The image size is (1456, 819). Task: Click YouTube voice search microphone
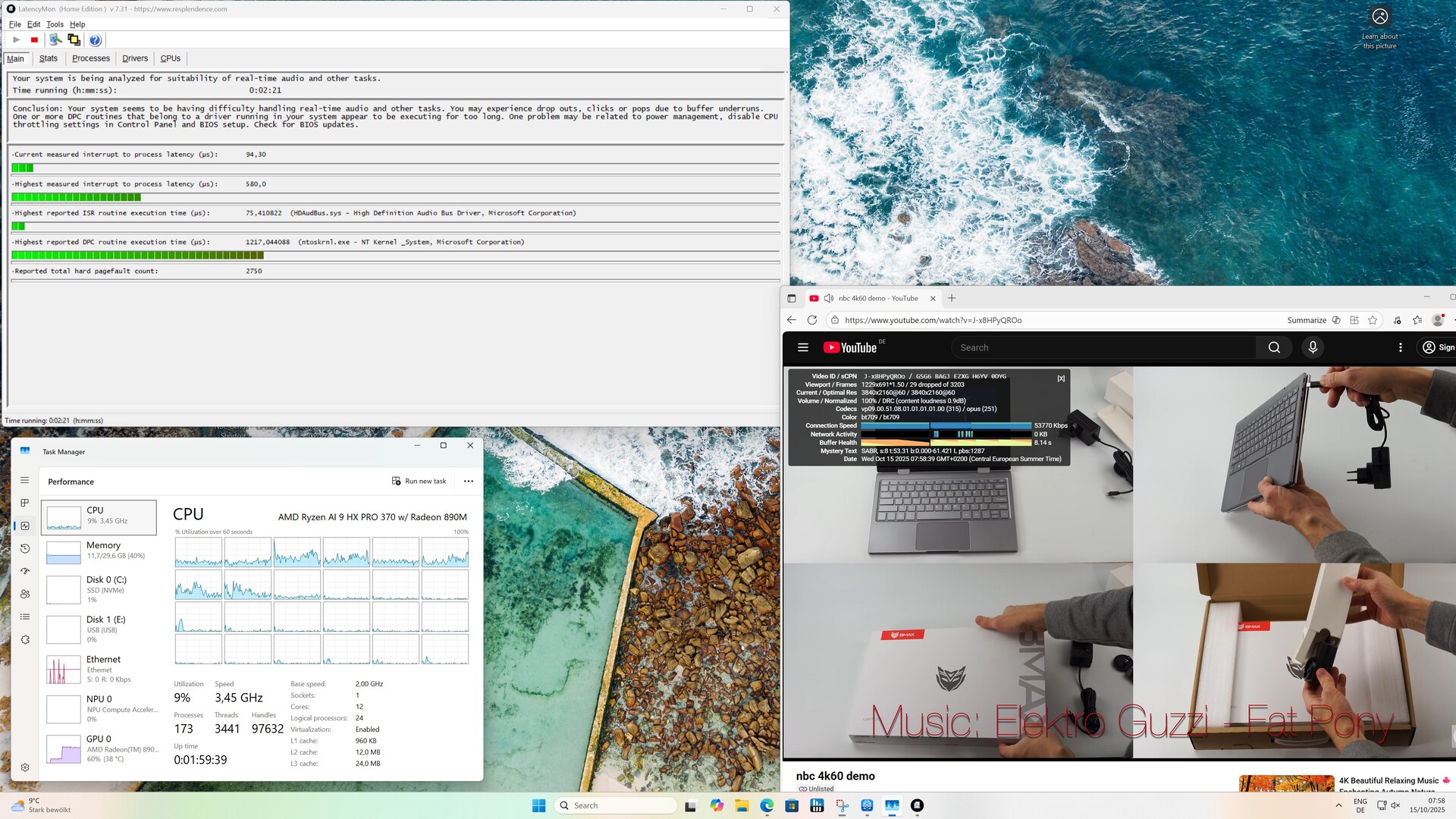[1313, 347]
